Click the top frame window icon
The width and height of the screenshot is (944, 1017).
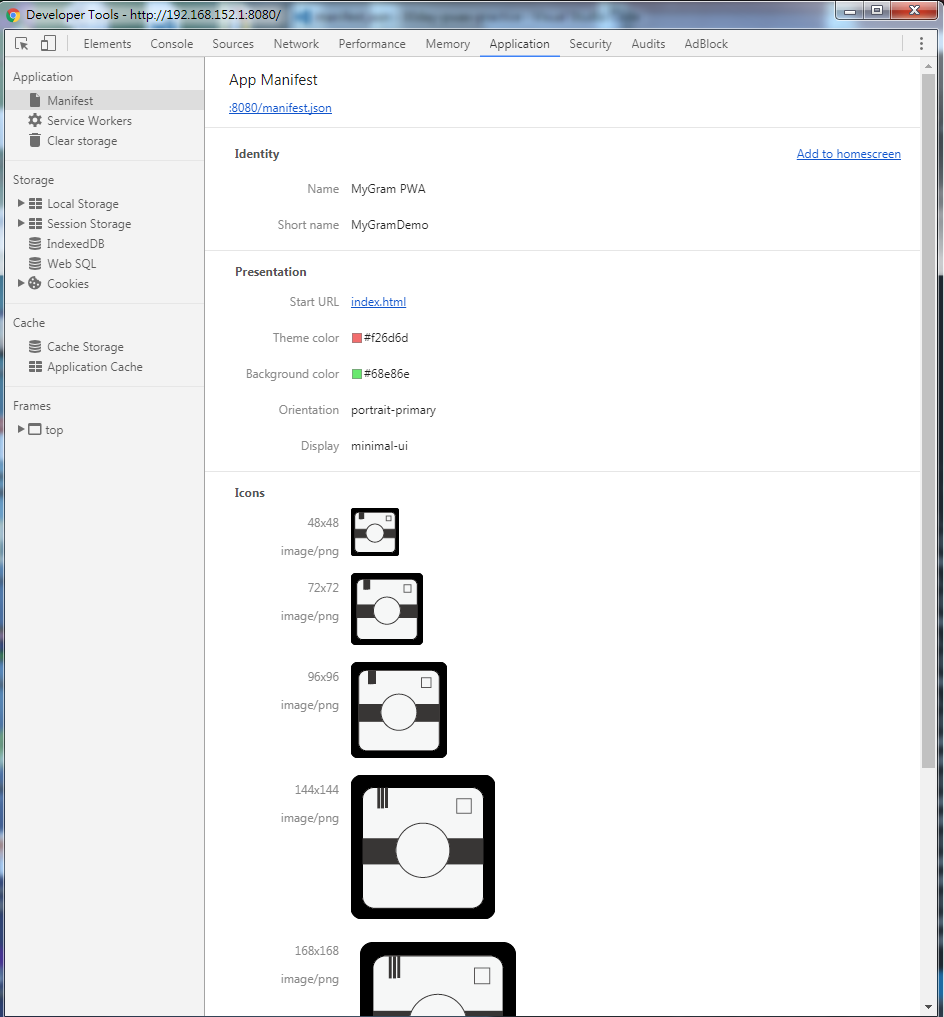point(35,429)
